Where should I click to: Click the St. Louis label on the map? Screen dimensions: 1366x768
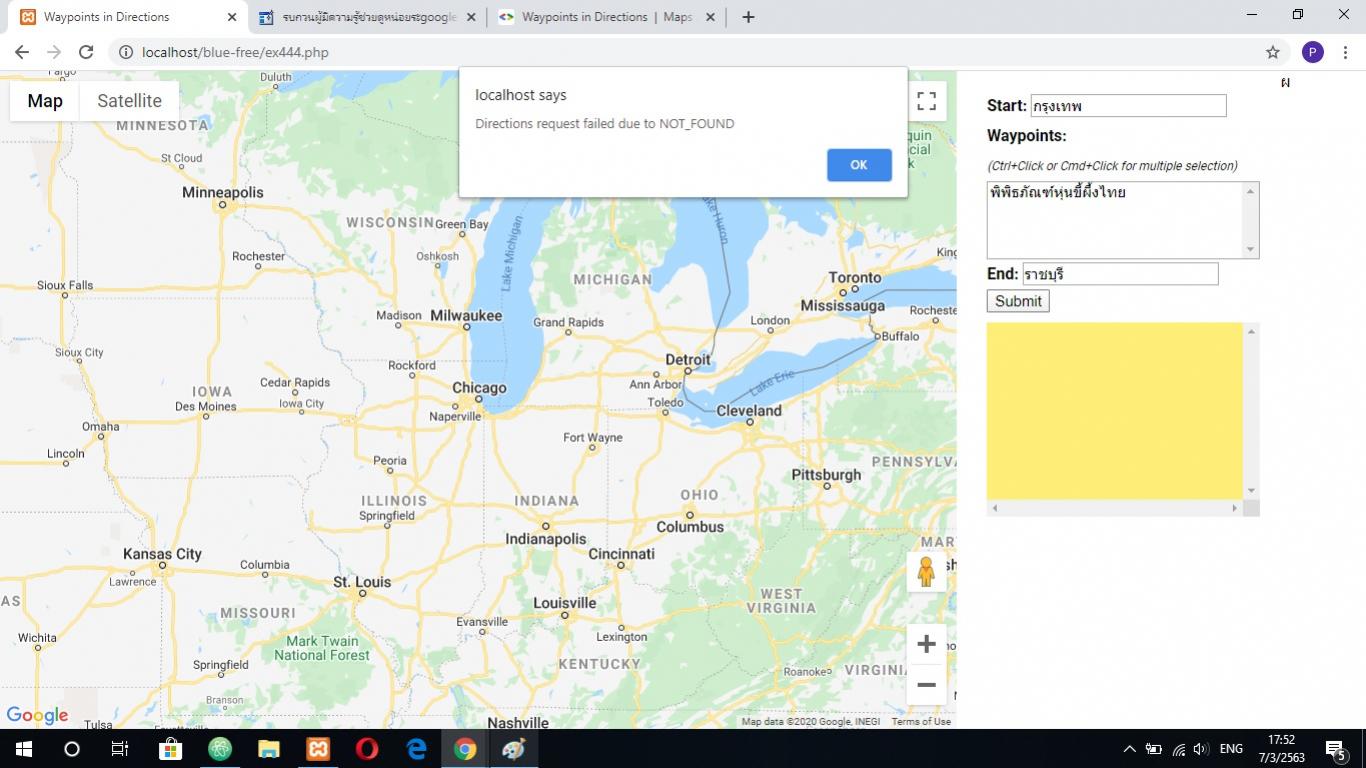coord(362,582)
